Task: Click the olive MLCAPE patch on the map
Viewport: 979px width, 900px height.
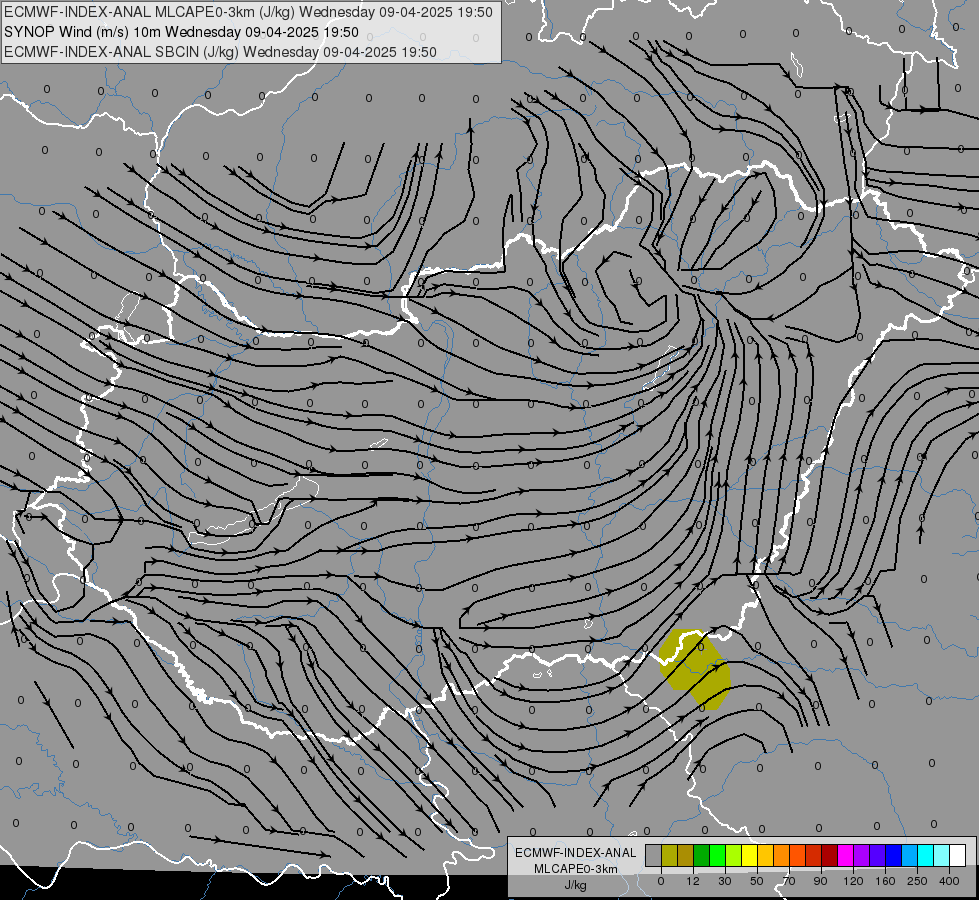Action: tap(695, 668)
